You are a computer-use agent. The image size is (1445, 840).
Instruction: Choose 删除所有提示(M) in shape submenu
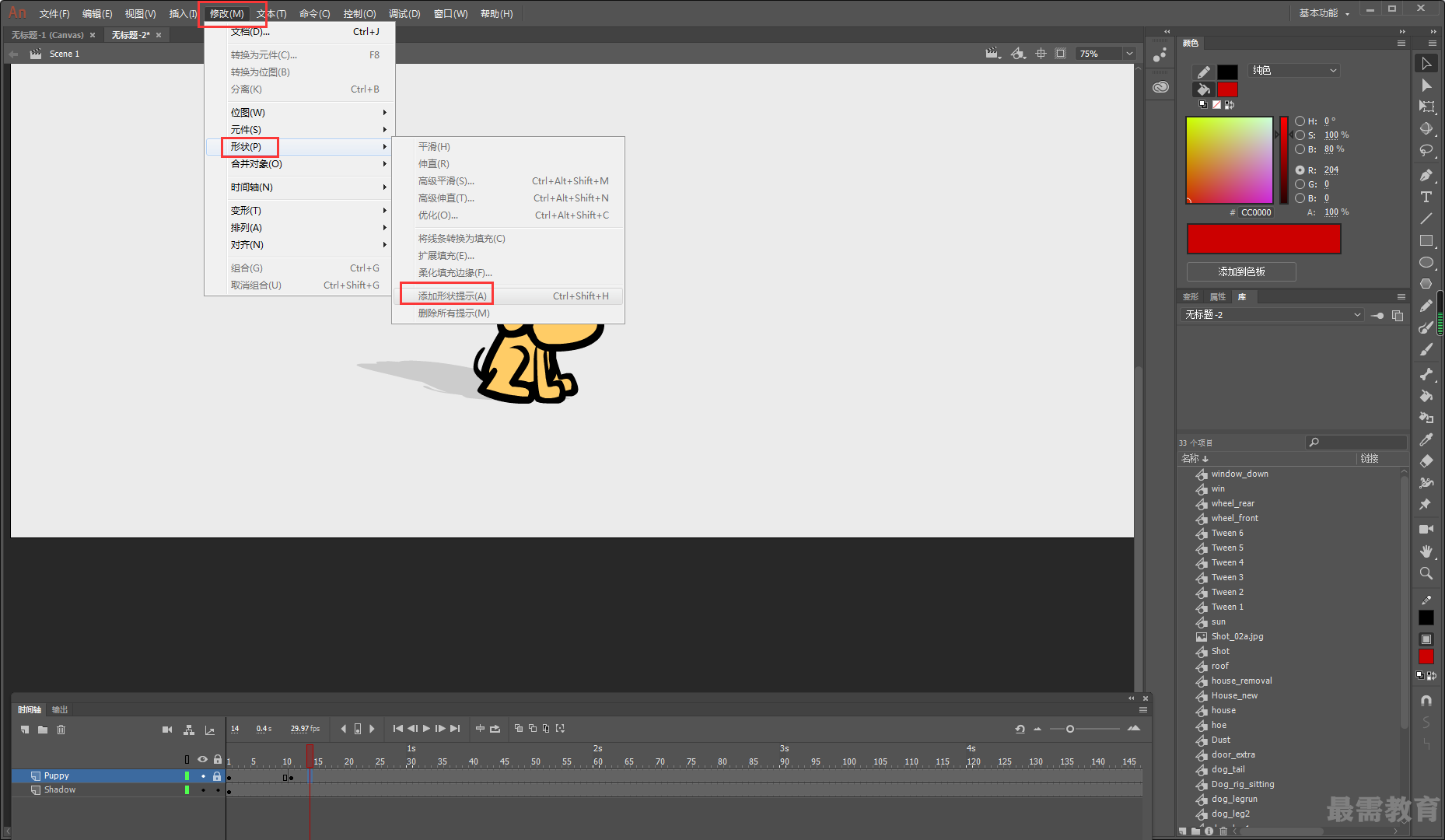click(509, 313)
